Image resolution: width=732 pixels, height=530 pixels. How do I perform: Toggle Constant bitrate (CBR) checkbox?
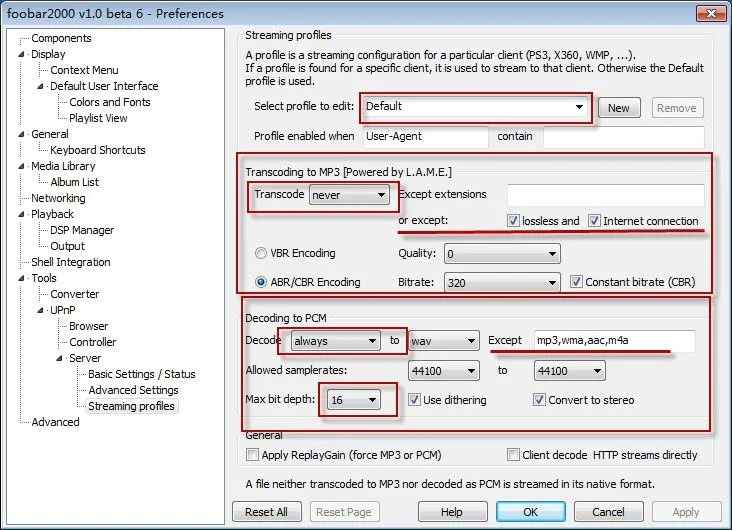click(576, 282)
